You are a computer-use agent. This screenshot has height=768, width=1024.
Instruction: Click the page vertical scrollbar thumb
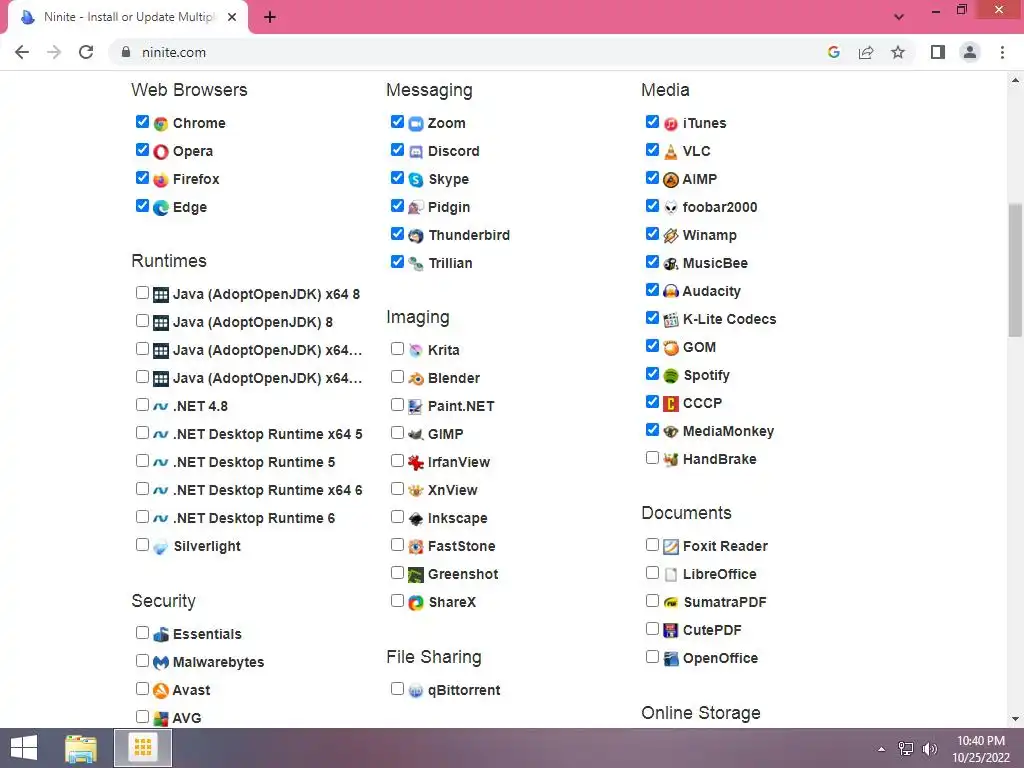pos(1015,270)
